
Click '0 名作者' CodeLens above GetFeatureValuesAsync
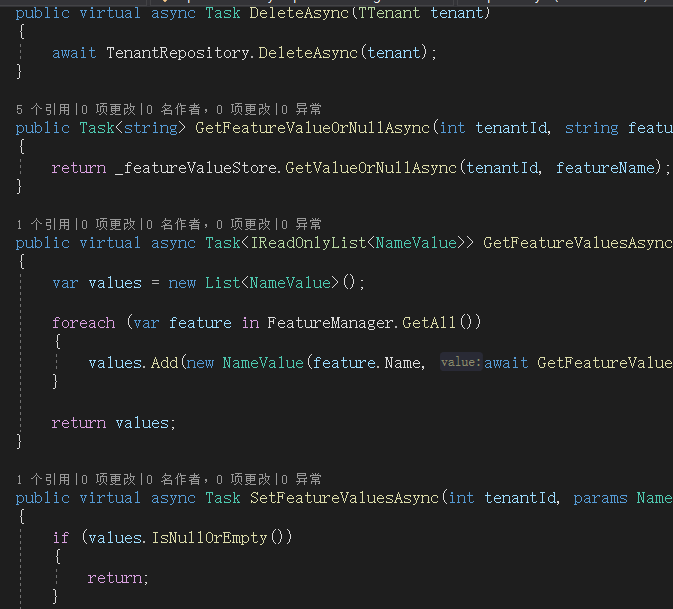(x=173, y=224)
